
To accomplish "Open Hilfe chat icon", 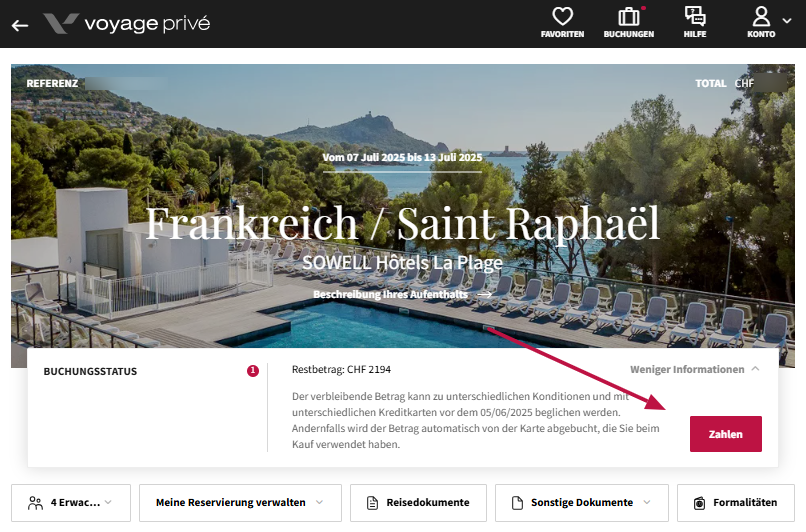I will (x=695, y=16).
